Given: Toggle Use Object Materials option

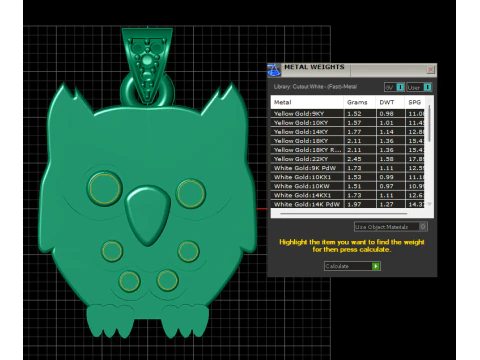Looking at the screenshot, I should tap(391, 227).
